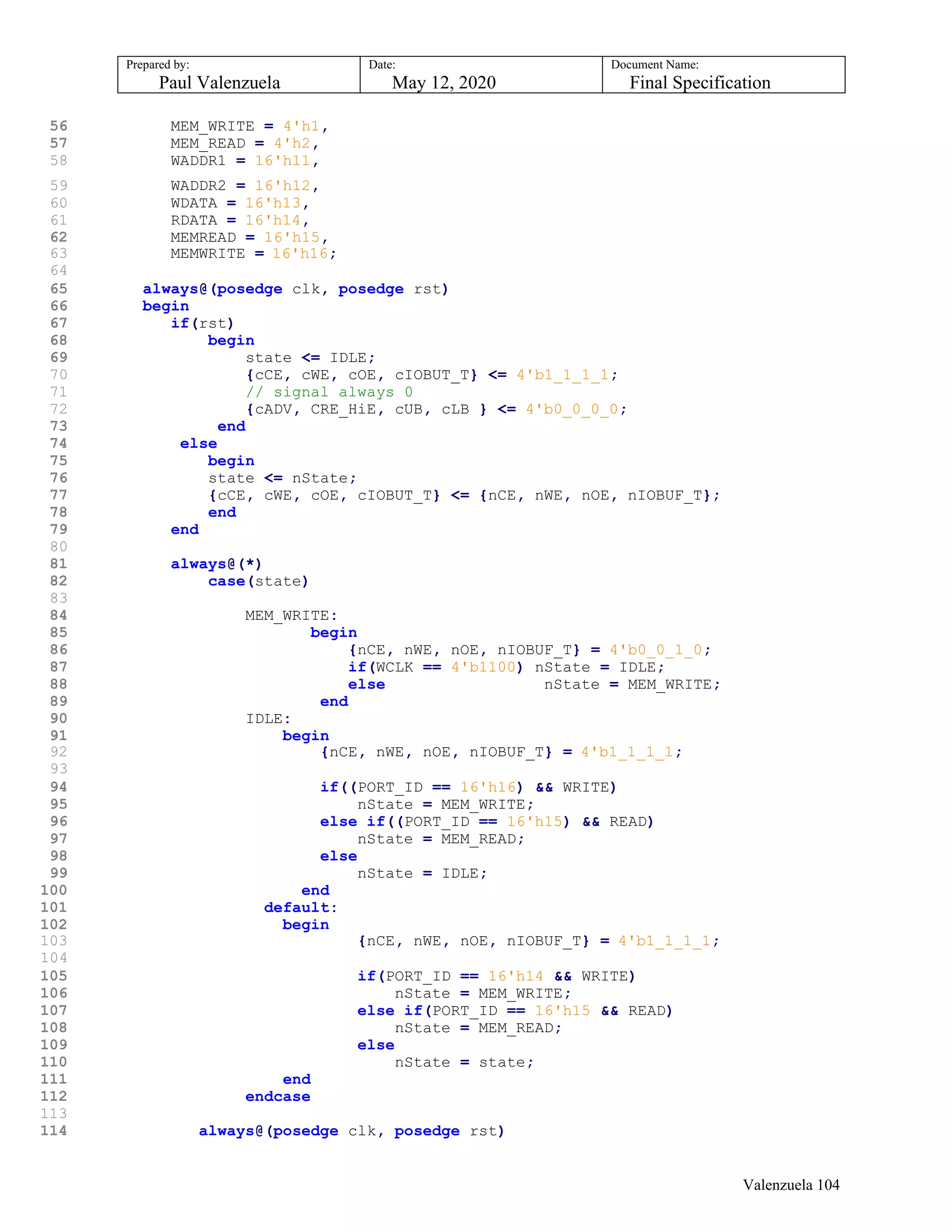Click 'nState = MEM_WRITE;' on line 88
Screen dimensions: 952x1232
pos(632,685)
